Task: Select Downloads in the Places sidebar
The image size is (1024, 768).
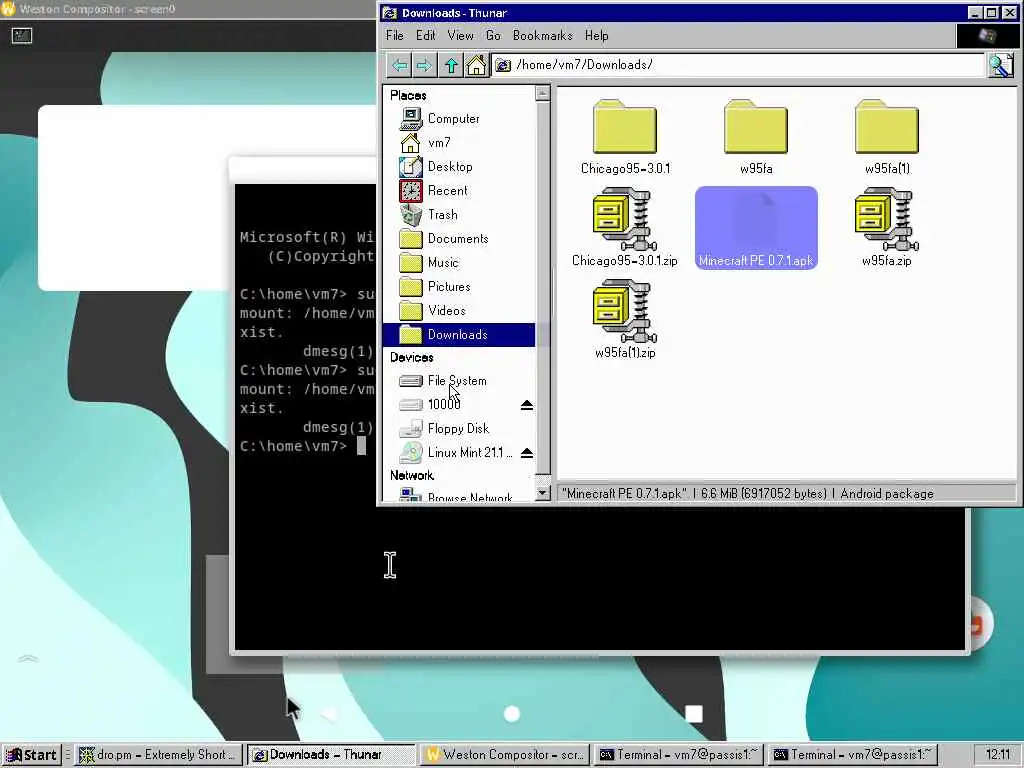Action: pos(458,334)
